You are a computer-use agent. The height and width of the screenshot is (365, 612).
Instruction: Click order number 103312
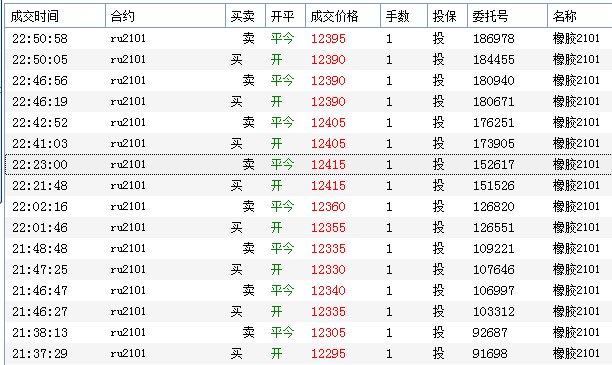pyautogui.click(x=494, y=312)
